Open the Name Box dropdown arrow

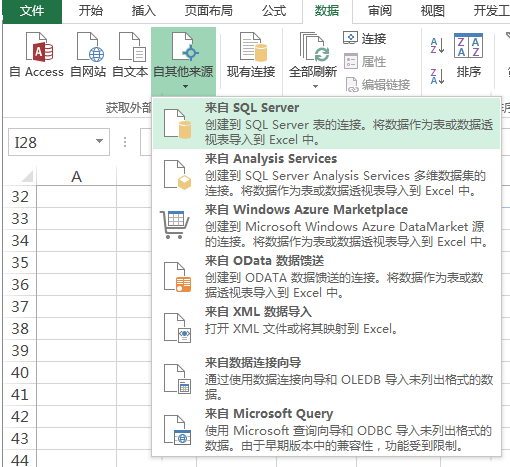pos(99,141)
